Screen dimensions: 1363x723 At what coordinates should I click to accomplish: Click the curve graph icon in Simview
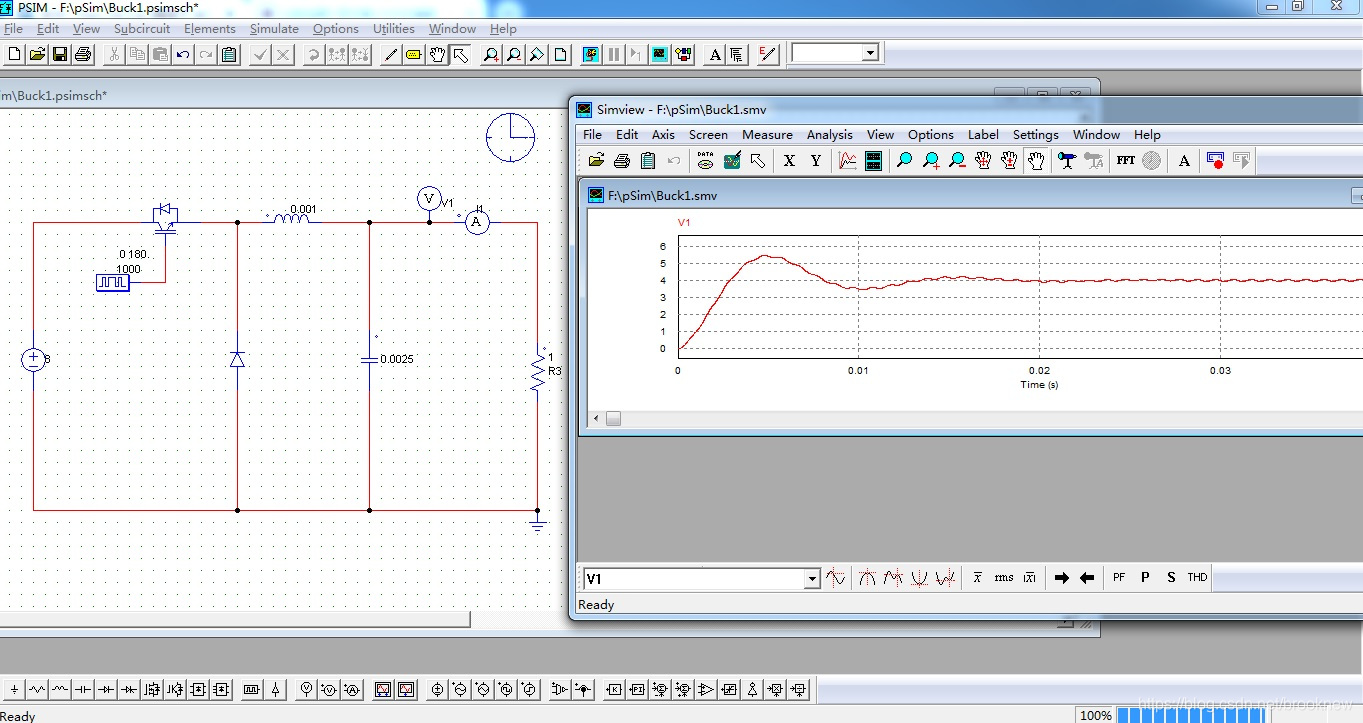pos(848,160)
